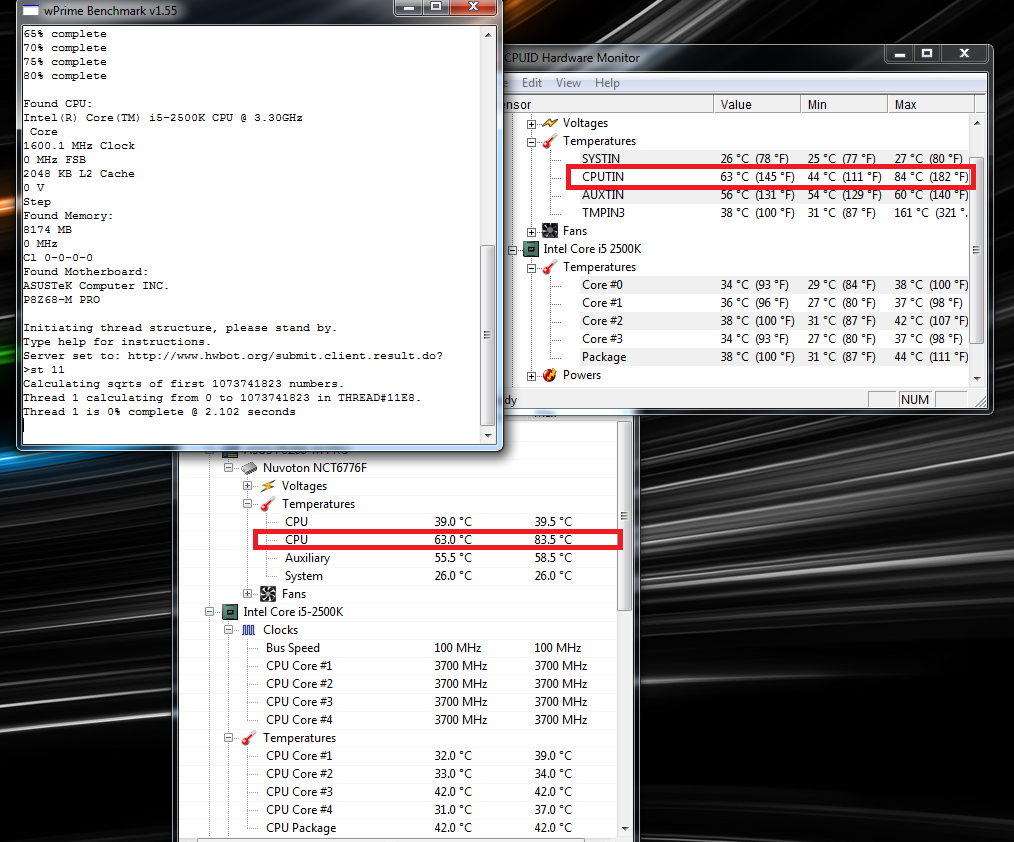Expand the Fans node in CPUID Hardware Monitor
Image resolution: width=1014 pixels, height=842 pixels.
tap(531, 232)
